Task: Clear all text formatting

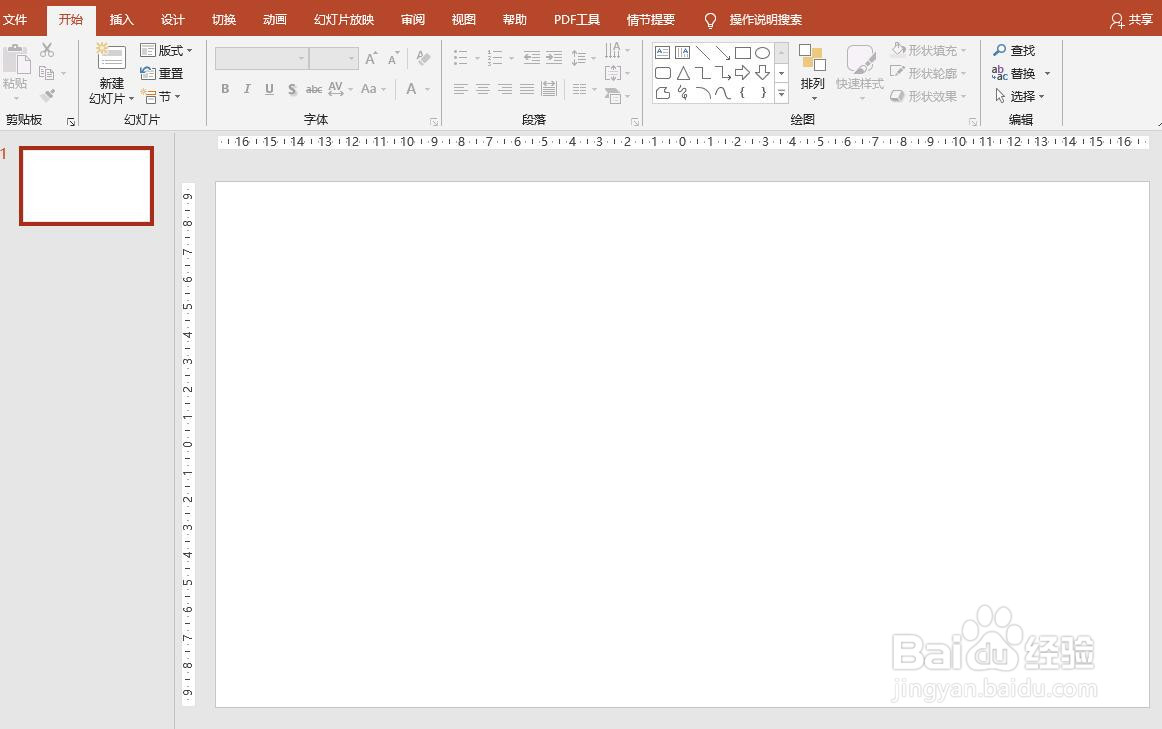Action: (x=423, y=58)
